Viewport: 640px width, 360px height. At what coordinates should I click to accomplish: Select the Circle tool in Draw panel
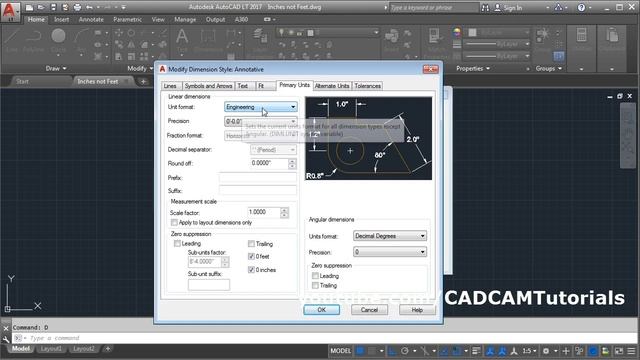pos(58,40)
